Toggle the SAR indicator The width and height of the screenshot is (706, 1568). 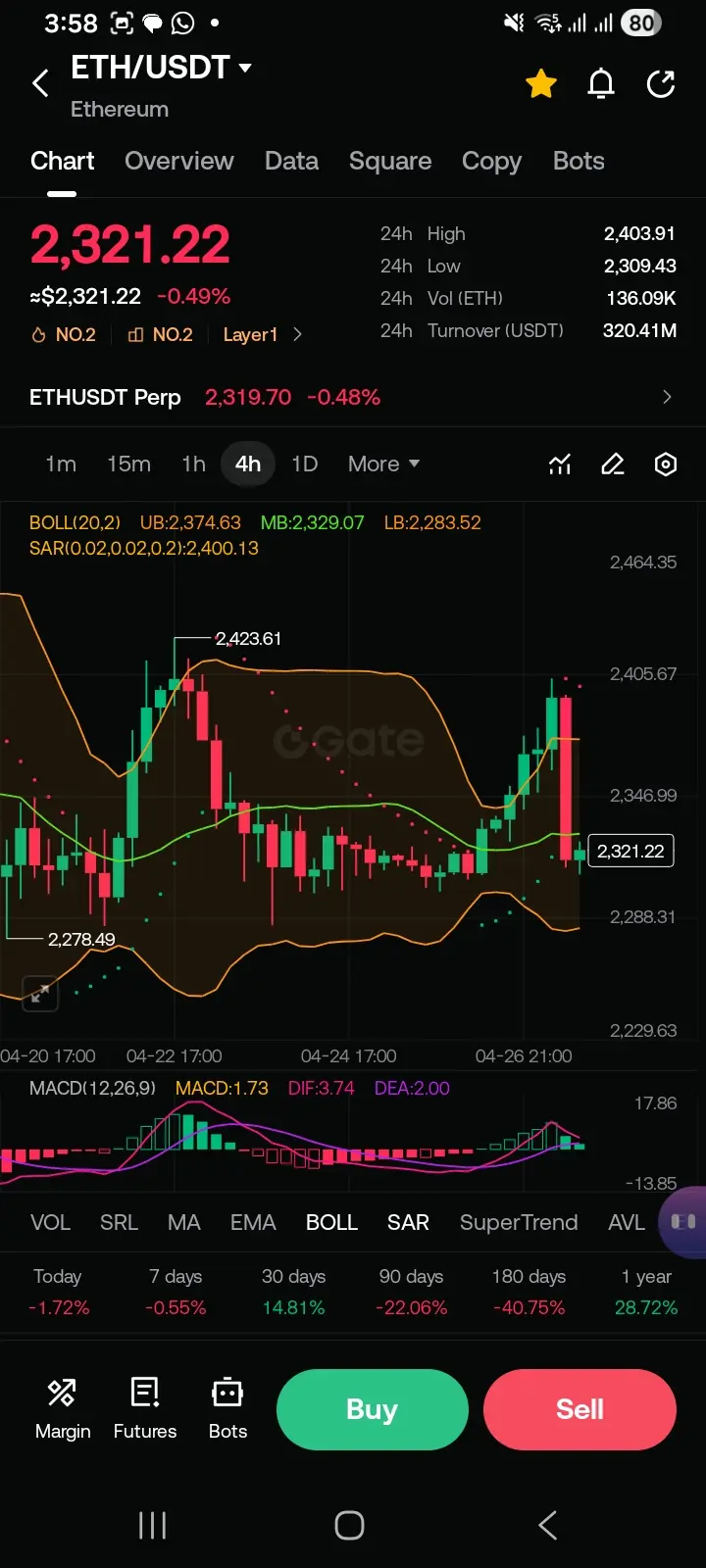coord(408,1222)
